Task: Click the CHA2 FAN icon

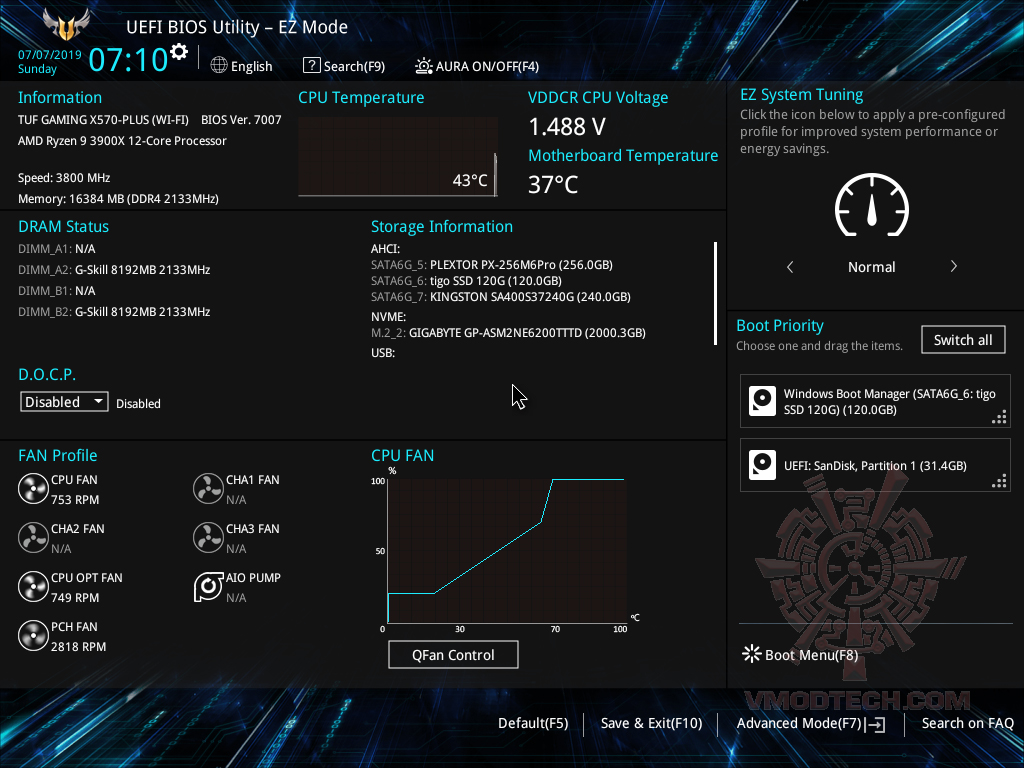Action: tap(33, 537)
